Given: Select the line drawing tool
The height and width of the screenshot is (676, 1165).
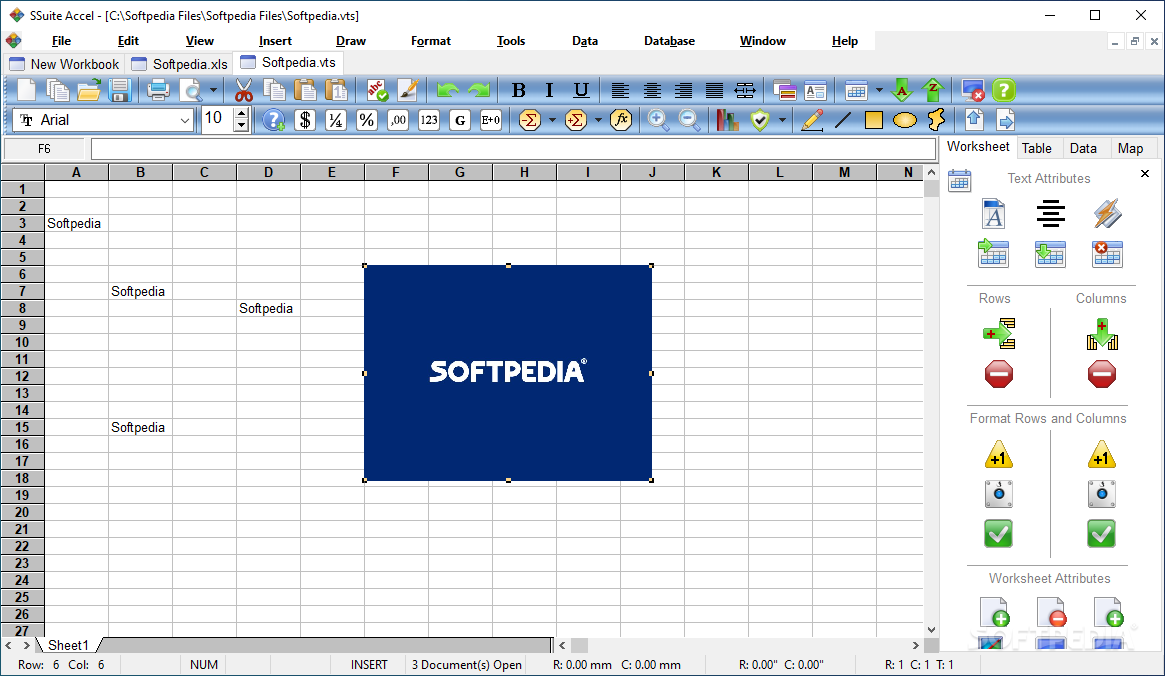Looking at the screenshot, I should coord(843,120).
